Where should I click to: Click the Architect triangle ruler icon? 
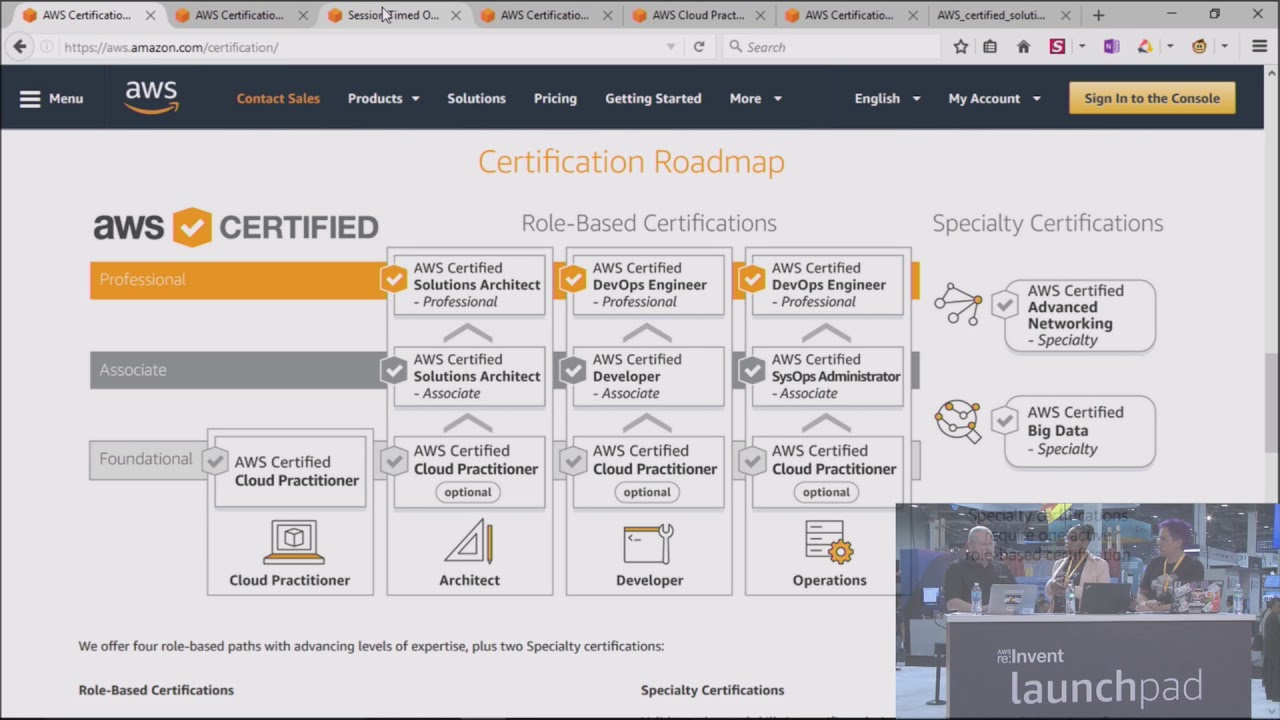469,541
